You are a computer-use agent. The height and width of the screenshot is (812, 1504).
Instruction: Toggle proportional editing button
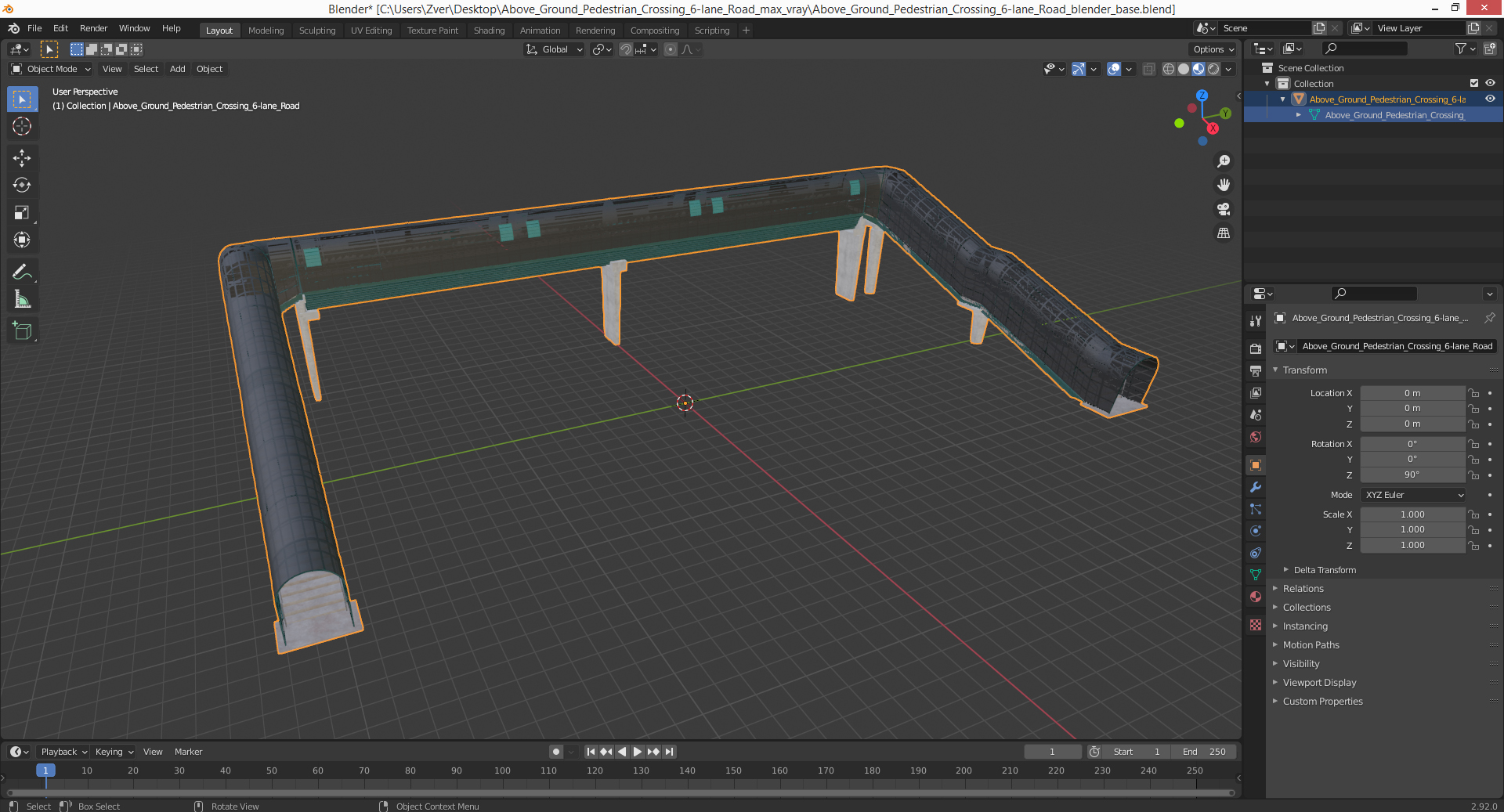(x=671, y=49)
